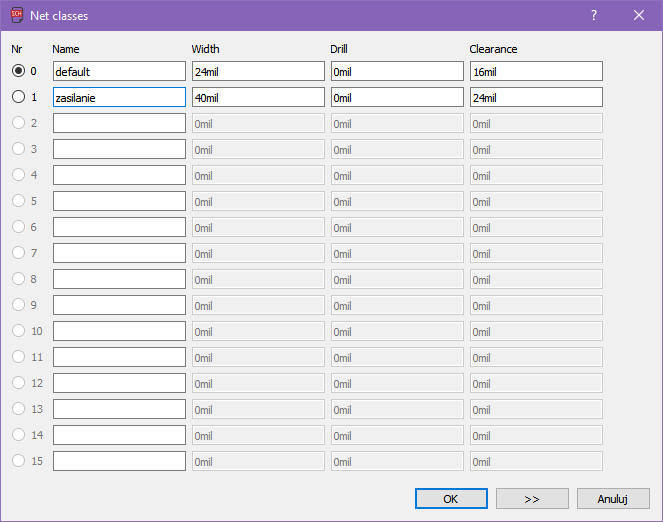This screenshot has height=522, width=663.
Task: Click the >> expand button
Action: pos(532,498)
